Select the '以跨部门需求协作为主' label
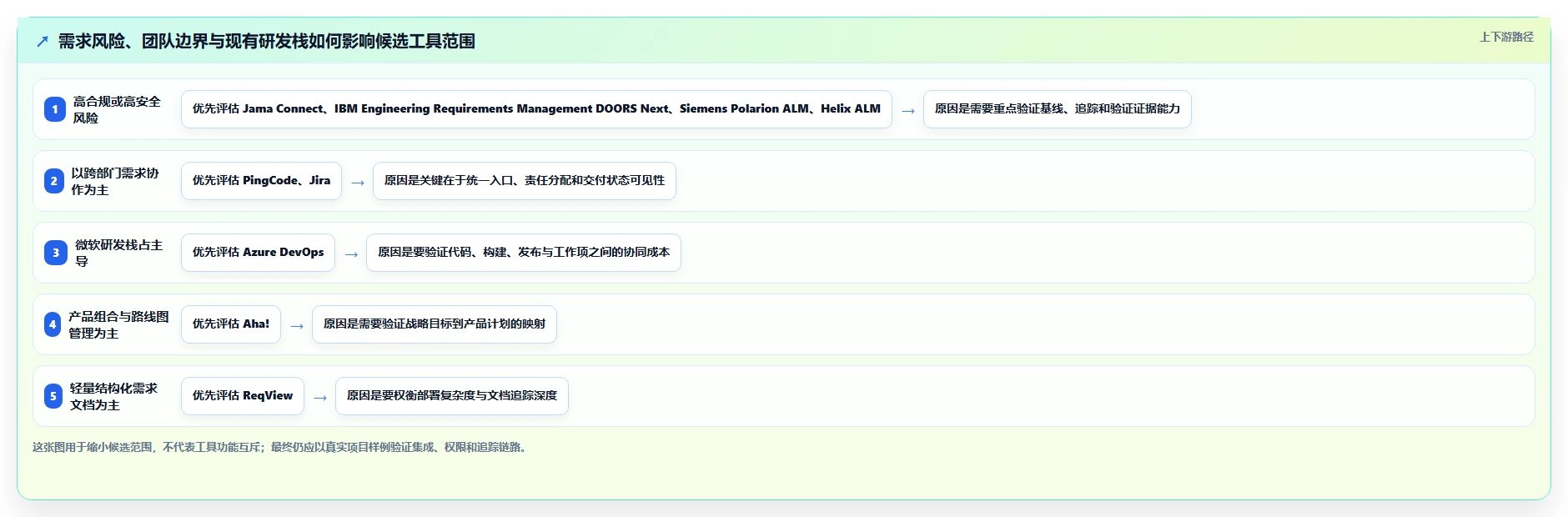Image resolution: width=1568 pixels, height=517 pixels. (115, 181)
